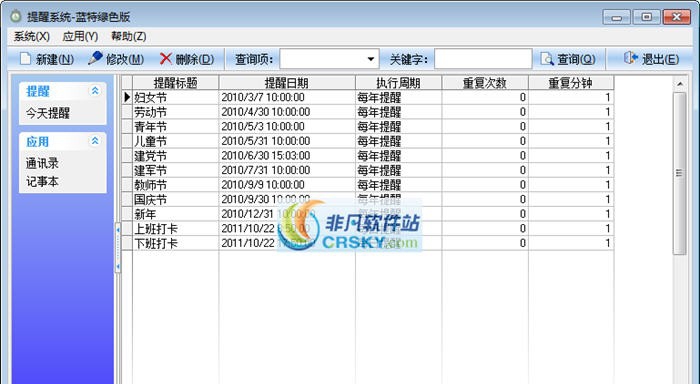Click the vertical scrollbar thumb of the table

coord(679,173)
